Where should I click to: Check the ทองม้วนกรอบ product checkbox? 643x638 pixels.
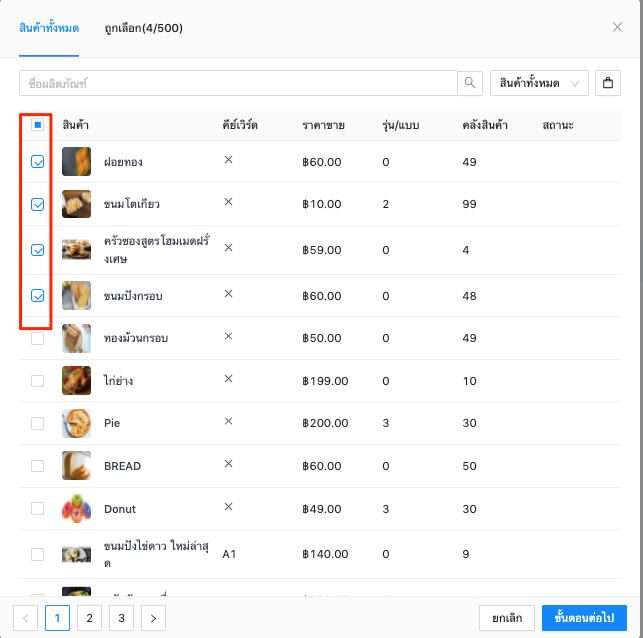coord(38,338)
